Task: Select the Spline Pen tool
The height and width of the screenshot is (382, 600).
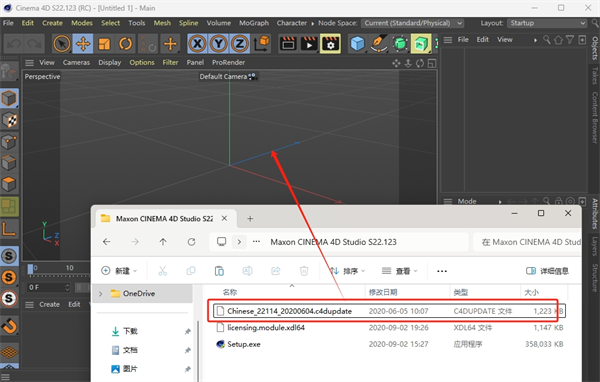Action: (379, 44)
